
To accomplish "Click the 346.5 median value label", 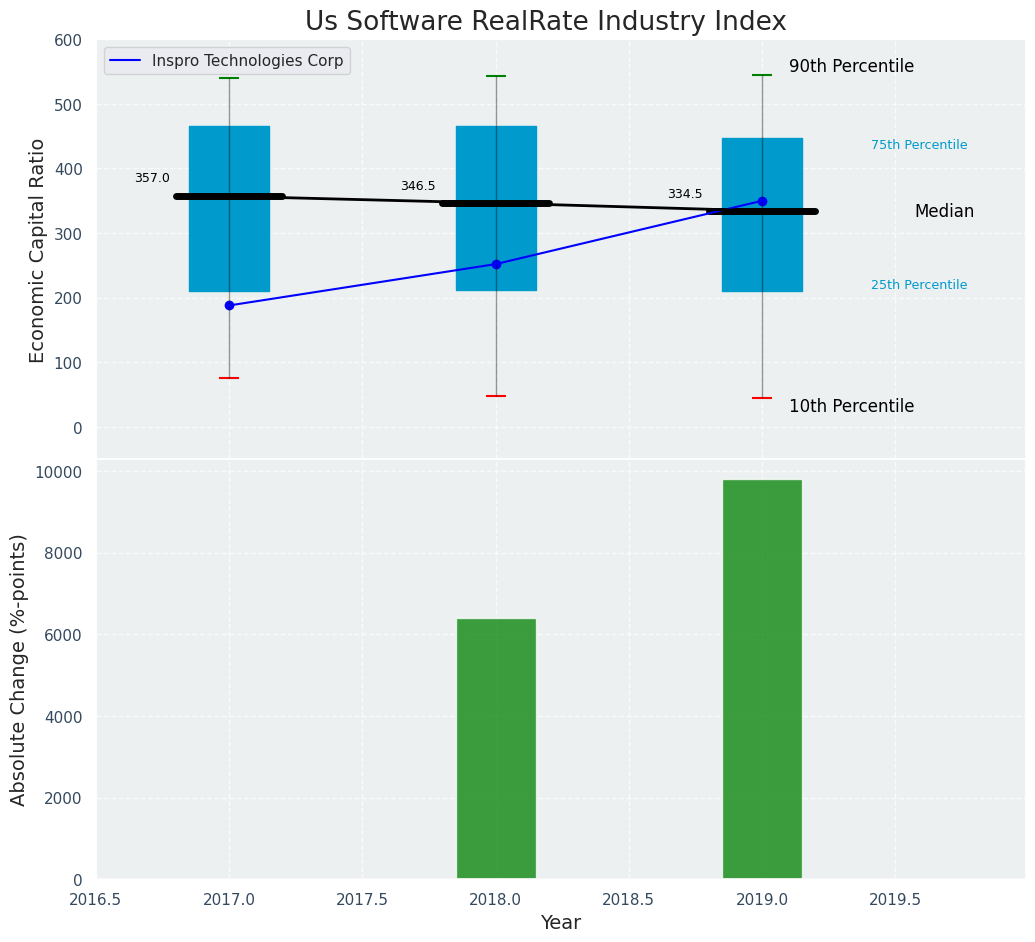I will pos(418,186).
